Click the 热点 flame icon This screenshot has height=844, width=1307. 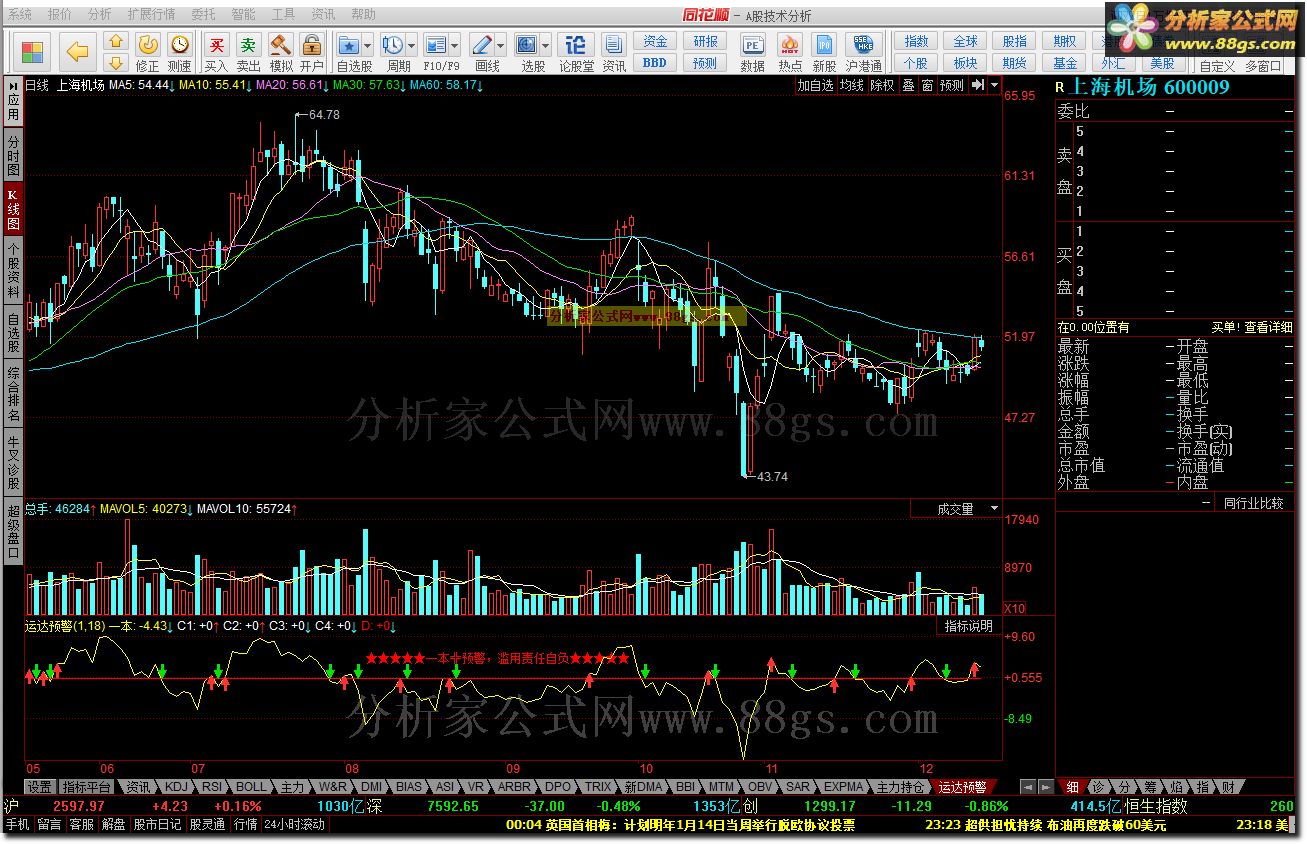[x=790, y=52]
